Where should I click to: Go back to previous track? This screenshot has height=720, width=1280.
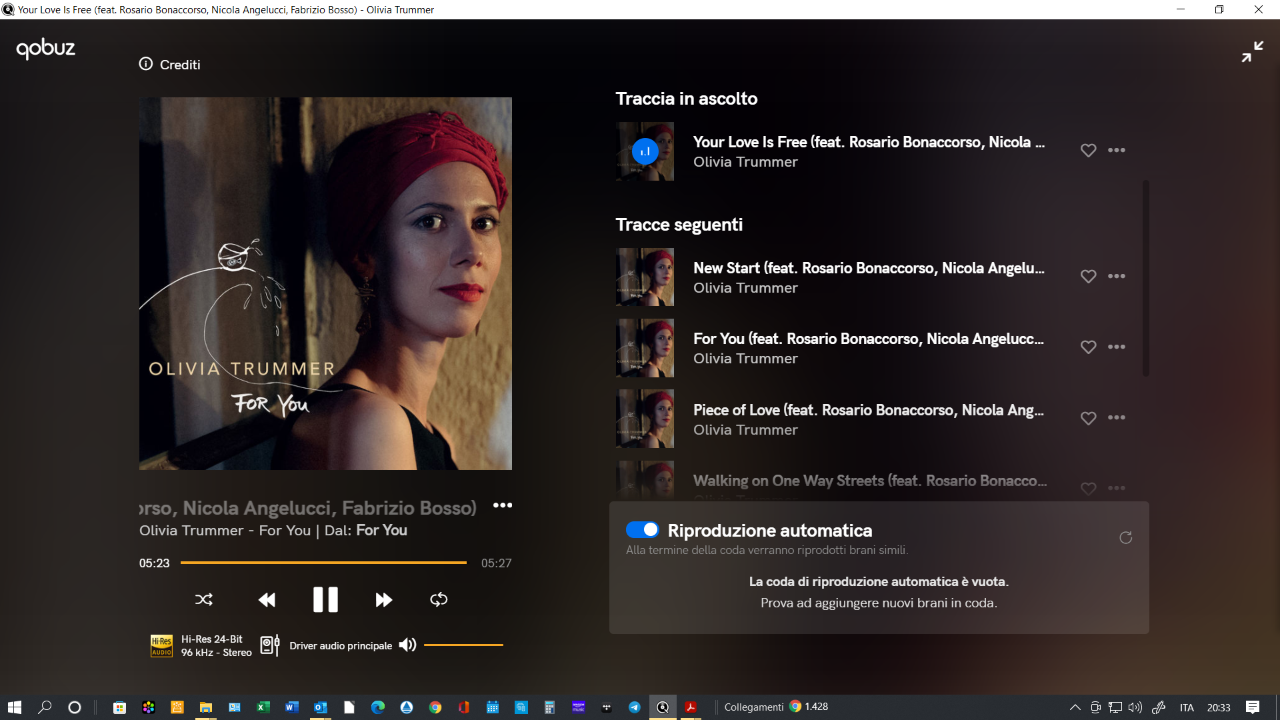[267, 600]
